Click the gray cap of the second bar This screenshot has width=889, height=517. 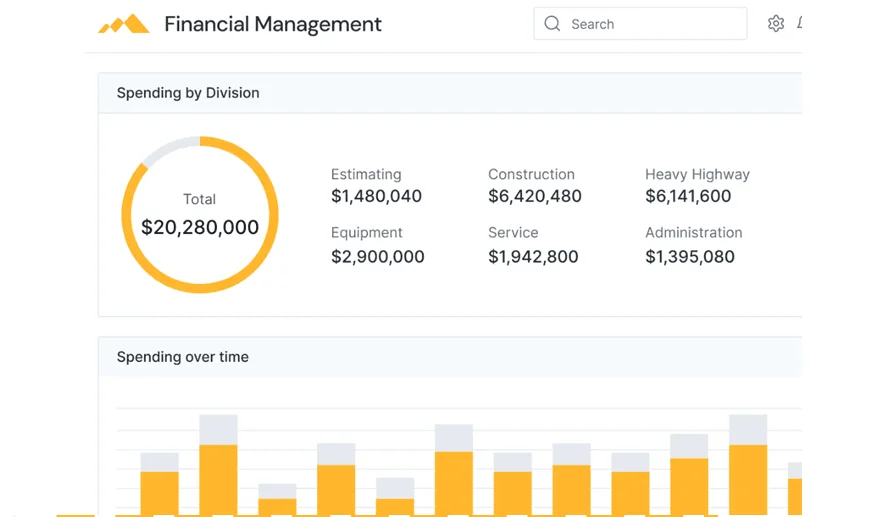point(218,430)
